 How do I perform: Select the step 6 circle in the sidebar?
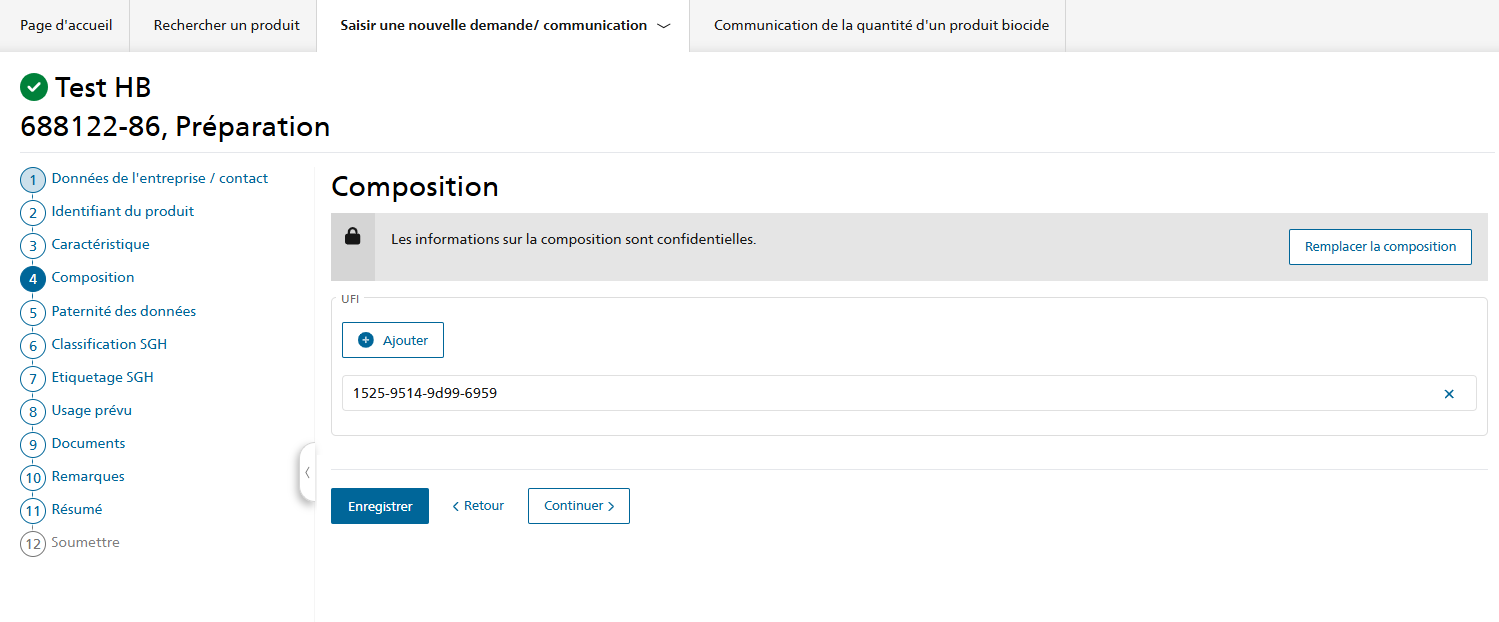coord(33,346)
